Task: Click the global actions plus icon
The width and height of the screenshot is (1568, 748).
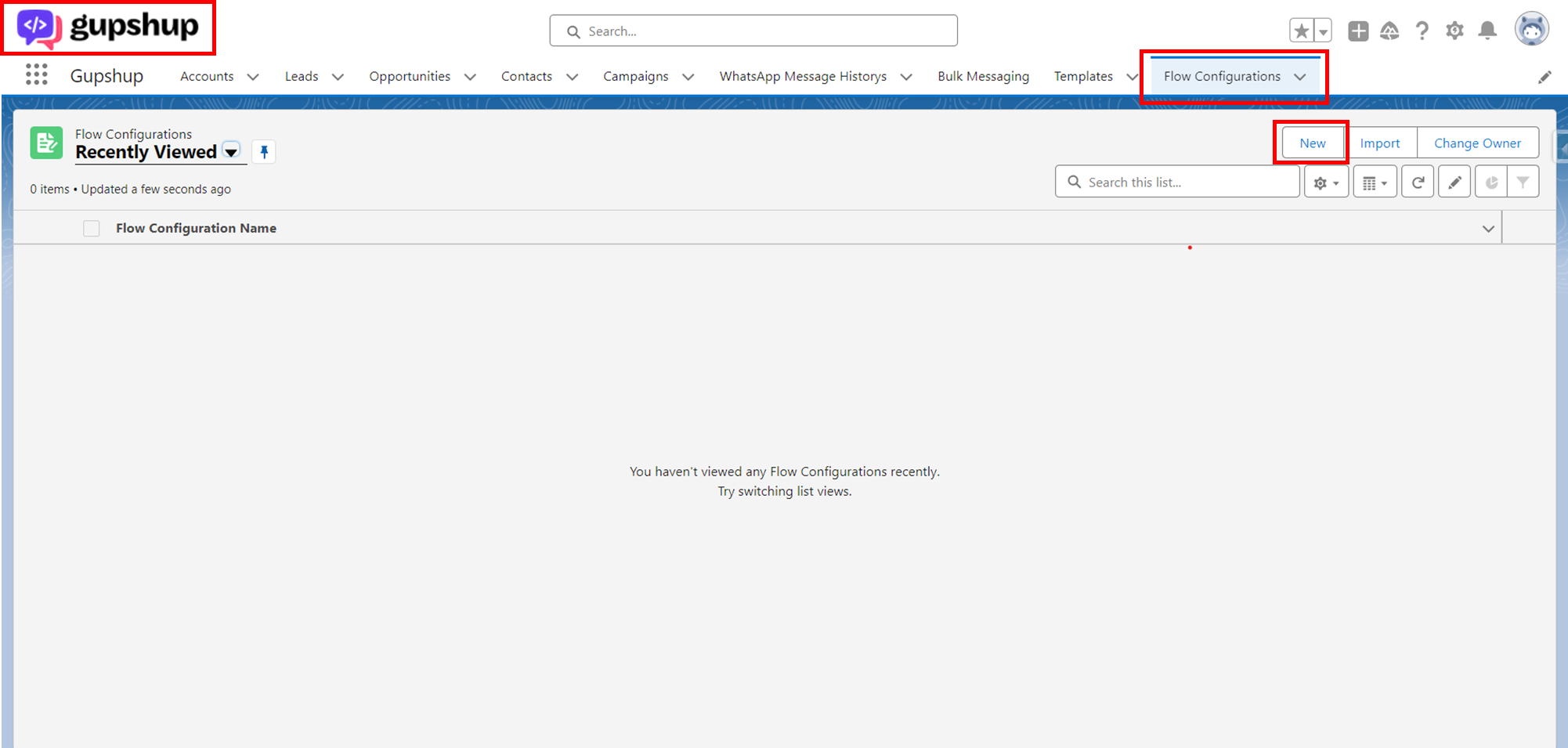Action: pos(1358,31)
